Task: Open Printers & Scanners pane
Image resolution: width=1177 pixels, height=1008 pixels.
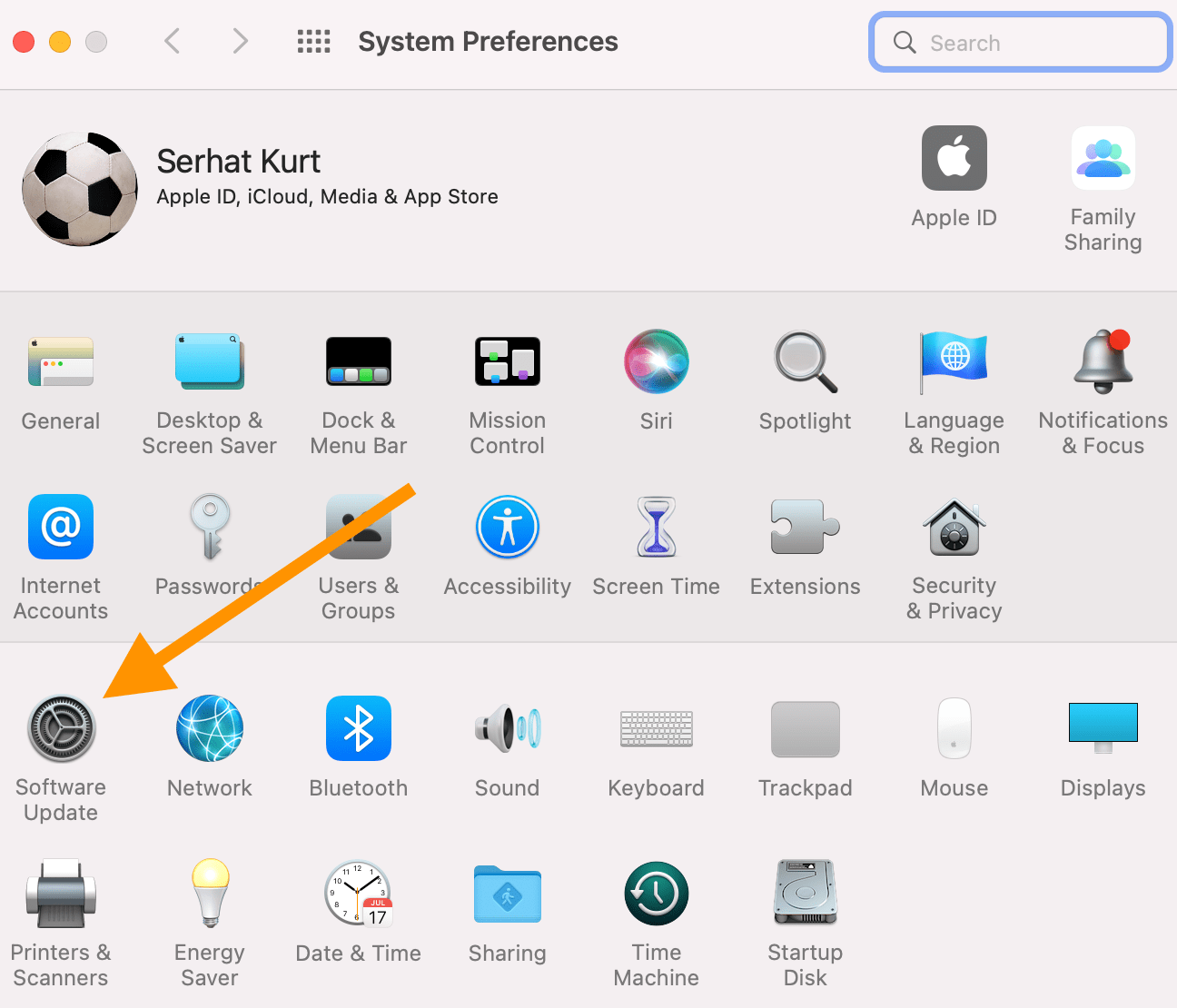Action: [x=61, y=894]
